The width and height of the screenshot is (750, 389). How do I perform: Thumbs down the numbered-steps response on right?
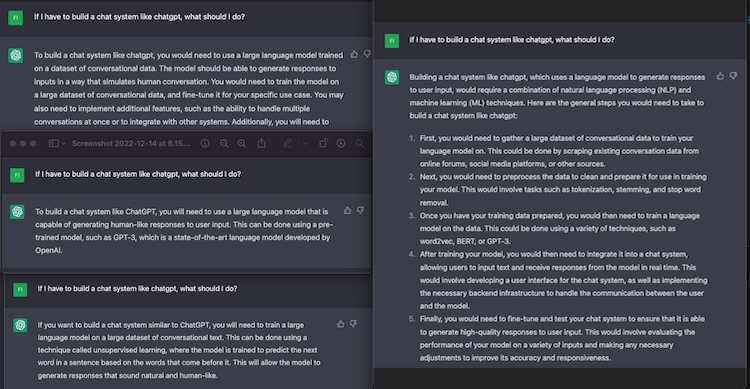click(733, 76)
